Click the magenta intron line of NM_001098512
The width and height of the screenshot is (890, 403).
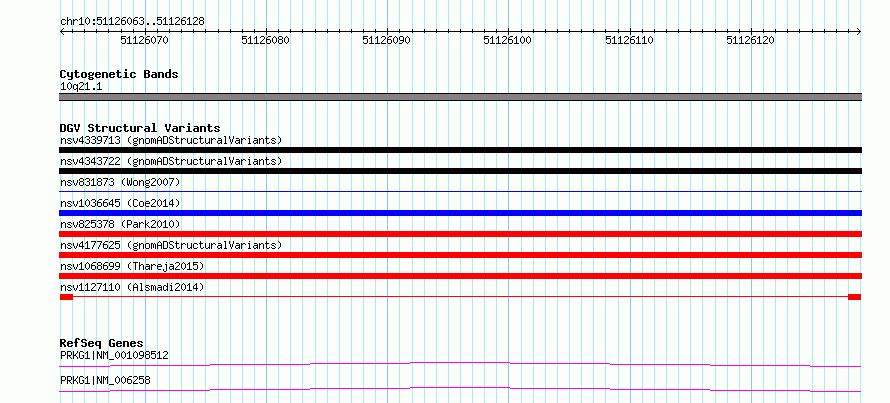coord(460,364)
